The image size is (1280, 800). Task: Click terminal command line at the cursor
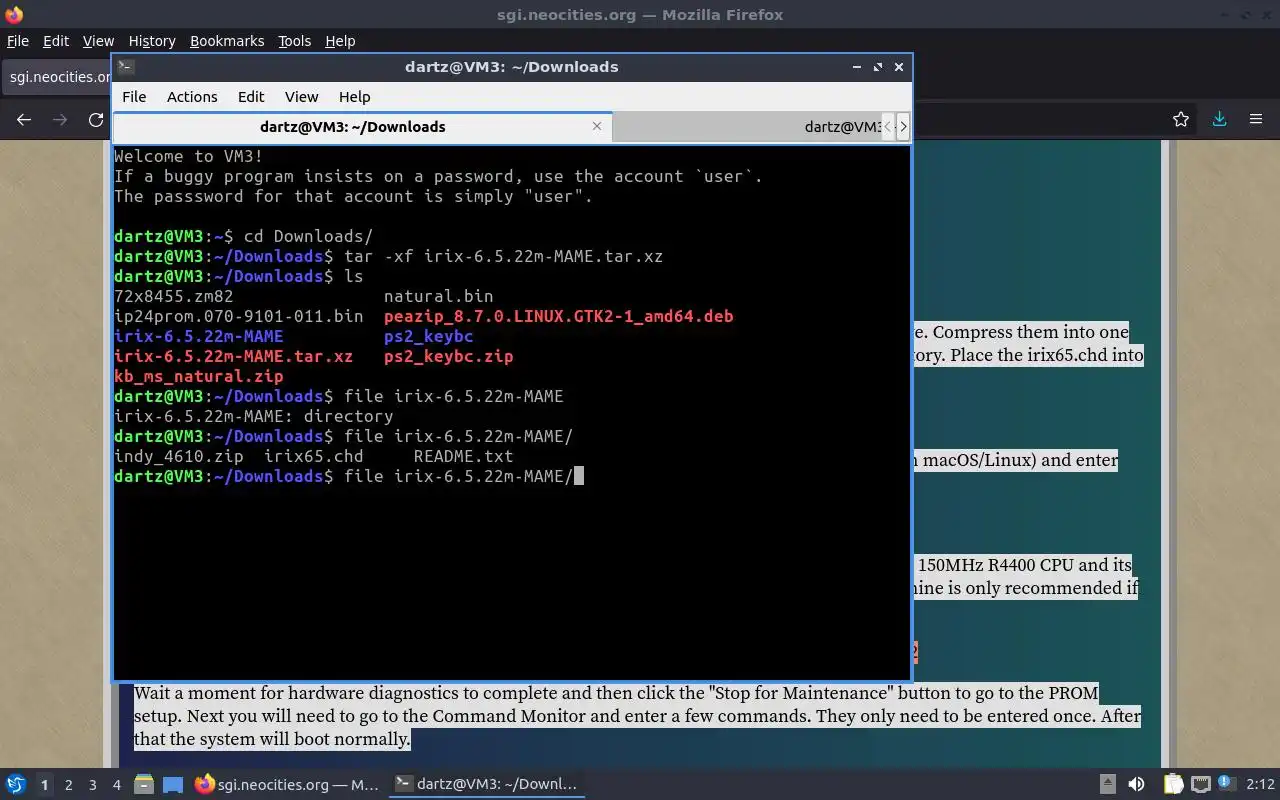[578, 476]
